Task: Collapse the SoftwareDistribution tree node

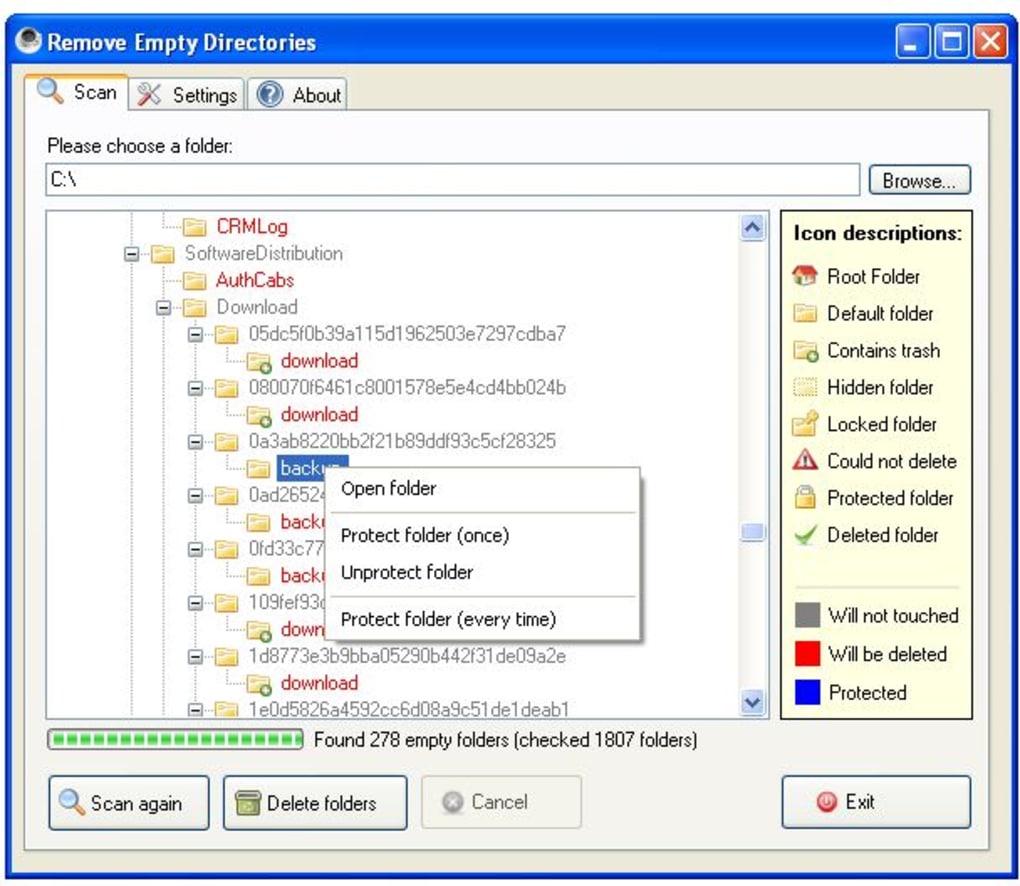Action: coord(131,254)
